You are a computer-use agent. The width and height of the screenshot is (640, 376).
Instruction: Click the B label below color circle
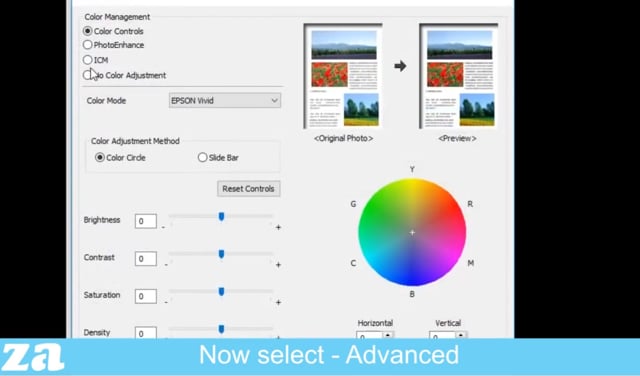coord(412,294)
